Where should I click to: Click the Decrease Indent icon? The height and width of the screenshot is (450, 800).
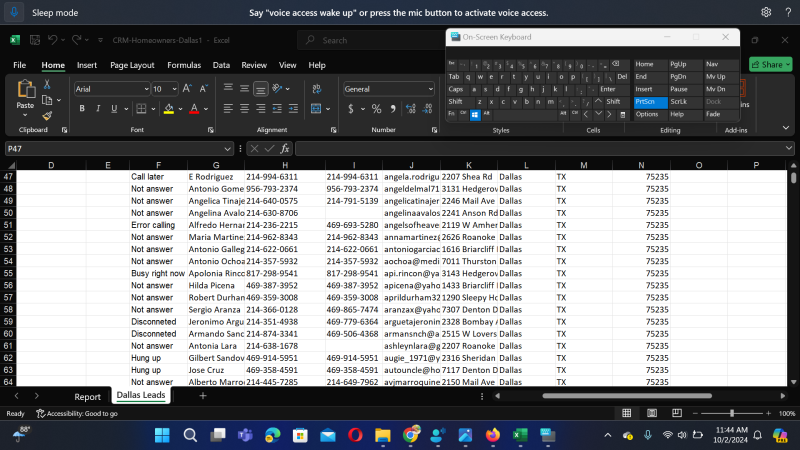(277, 109)
